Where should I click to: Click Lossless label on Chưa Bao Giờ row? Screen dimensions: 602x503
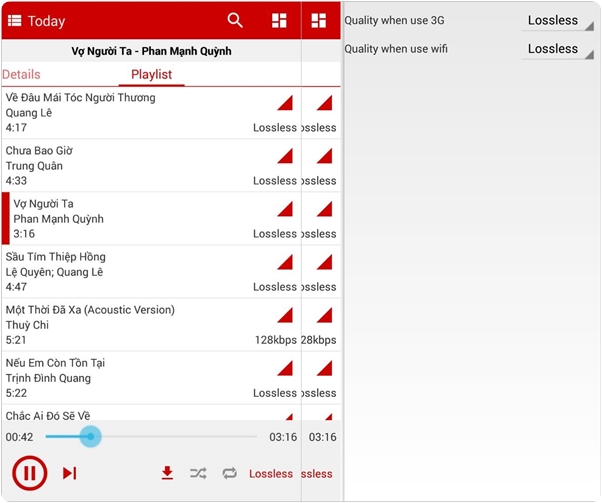(275, 180)
